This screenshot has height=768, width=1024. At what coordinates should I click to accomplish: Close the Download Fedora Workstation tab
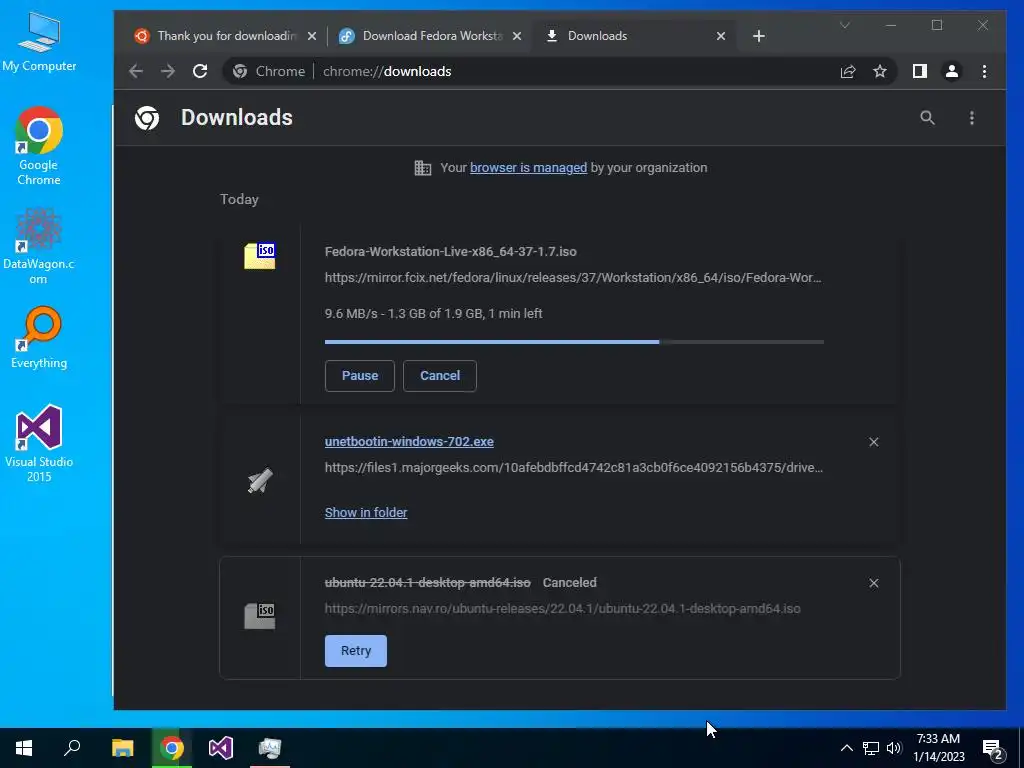click(517, 36)
